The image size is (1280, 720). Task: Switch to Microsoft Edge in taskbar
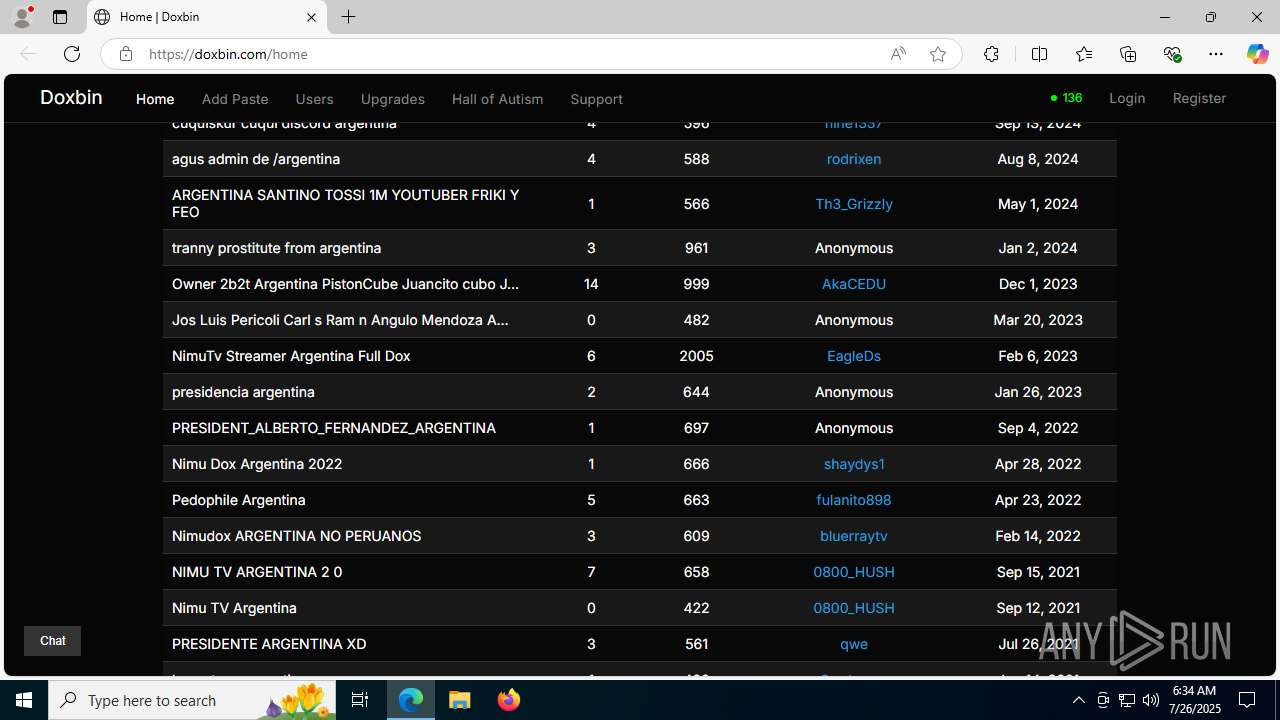click(x=411, y=700)
